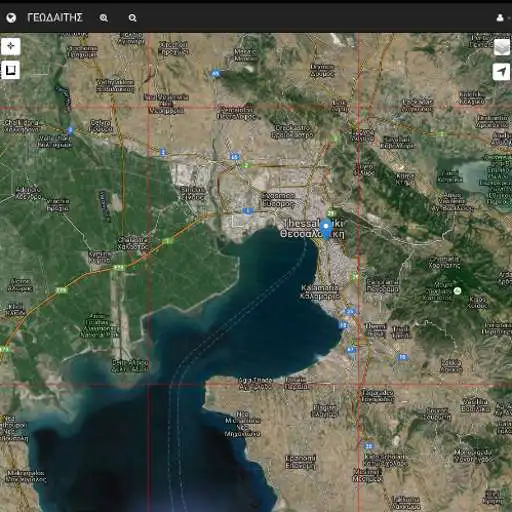The width and height of the screenshot is (512, 512).
Task: Click the Thessaloniki city label
Action: click(313, 228)
